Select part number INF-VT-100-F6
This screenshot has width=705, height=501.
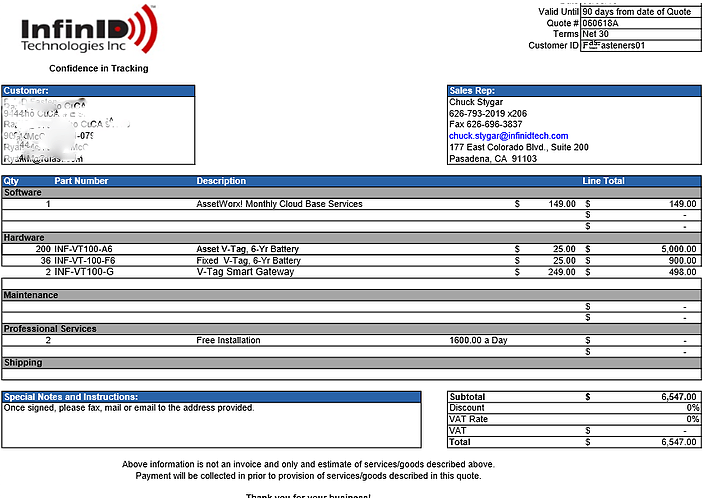(85, 260)
